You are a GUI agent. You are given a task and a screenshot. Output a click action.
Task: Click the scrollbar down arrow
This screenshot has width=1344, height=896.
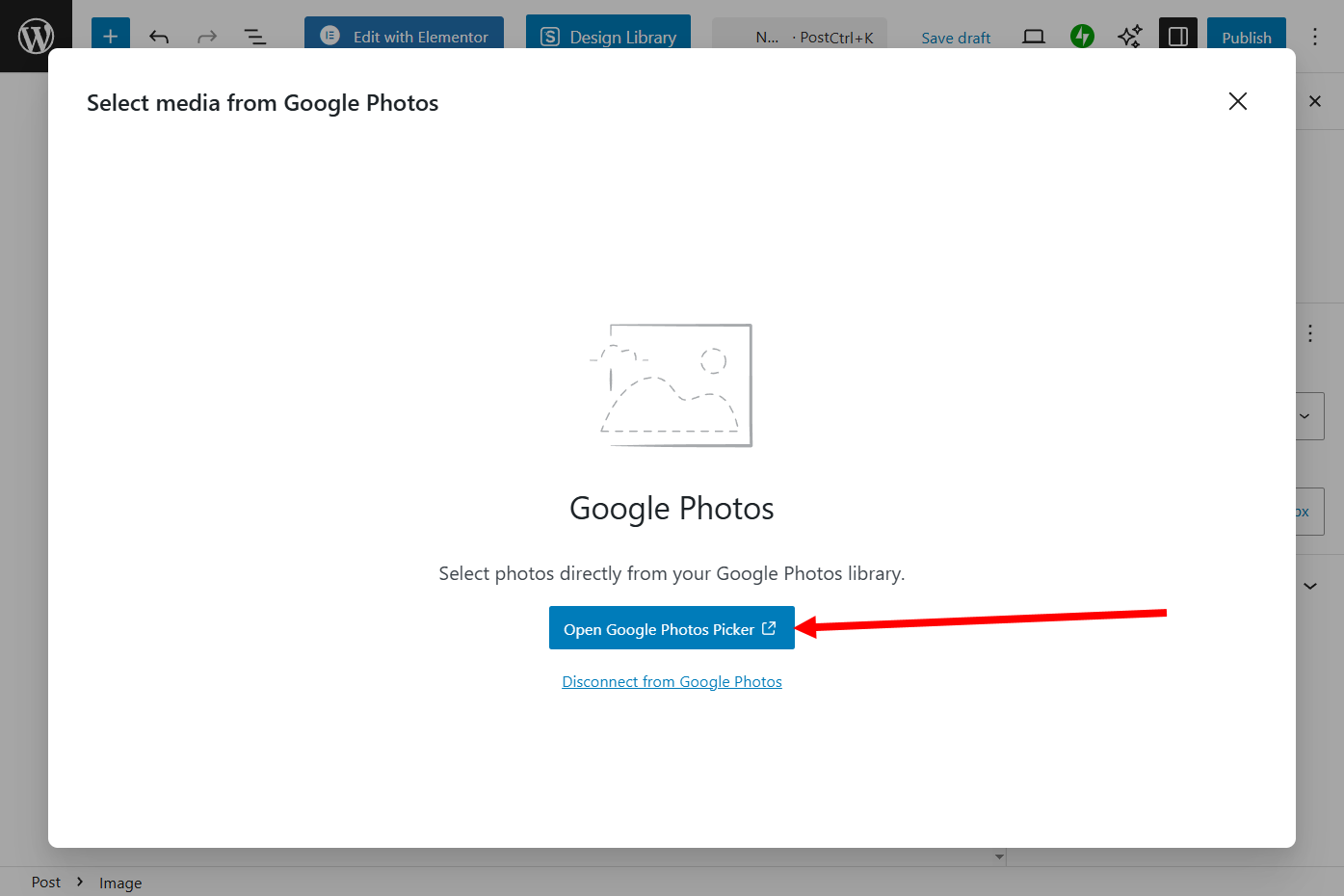pyautogui.click(x=999, y=856)
